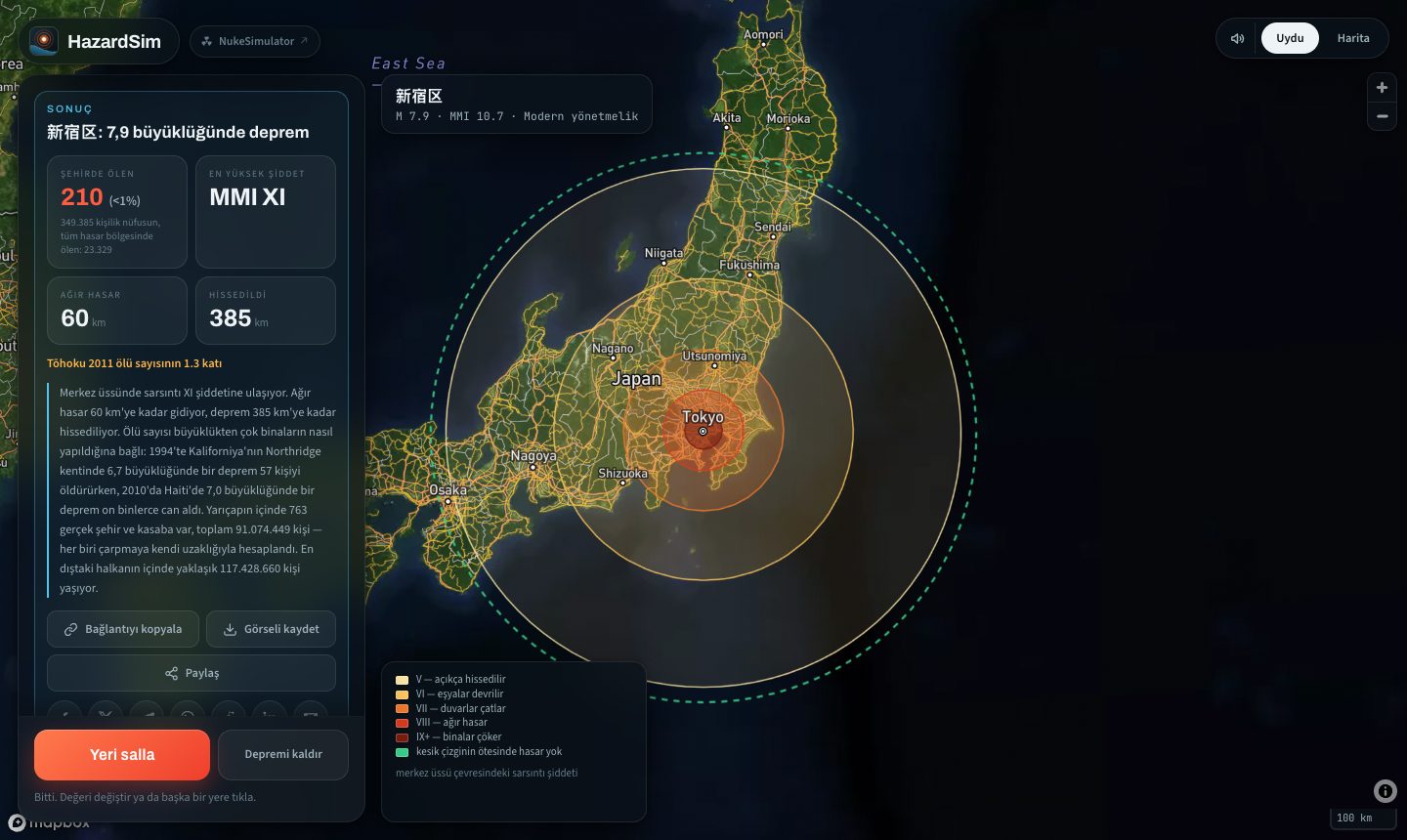The height and width of the screenshot is (840, 1407).
Task: Open the map info icon
Action: [x=1386, y=791]
